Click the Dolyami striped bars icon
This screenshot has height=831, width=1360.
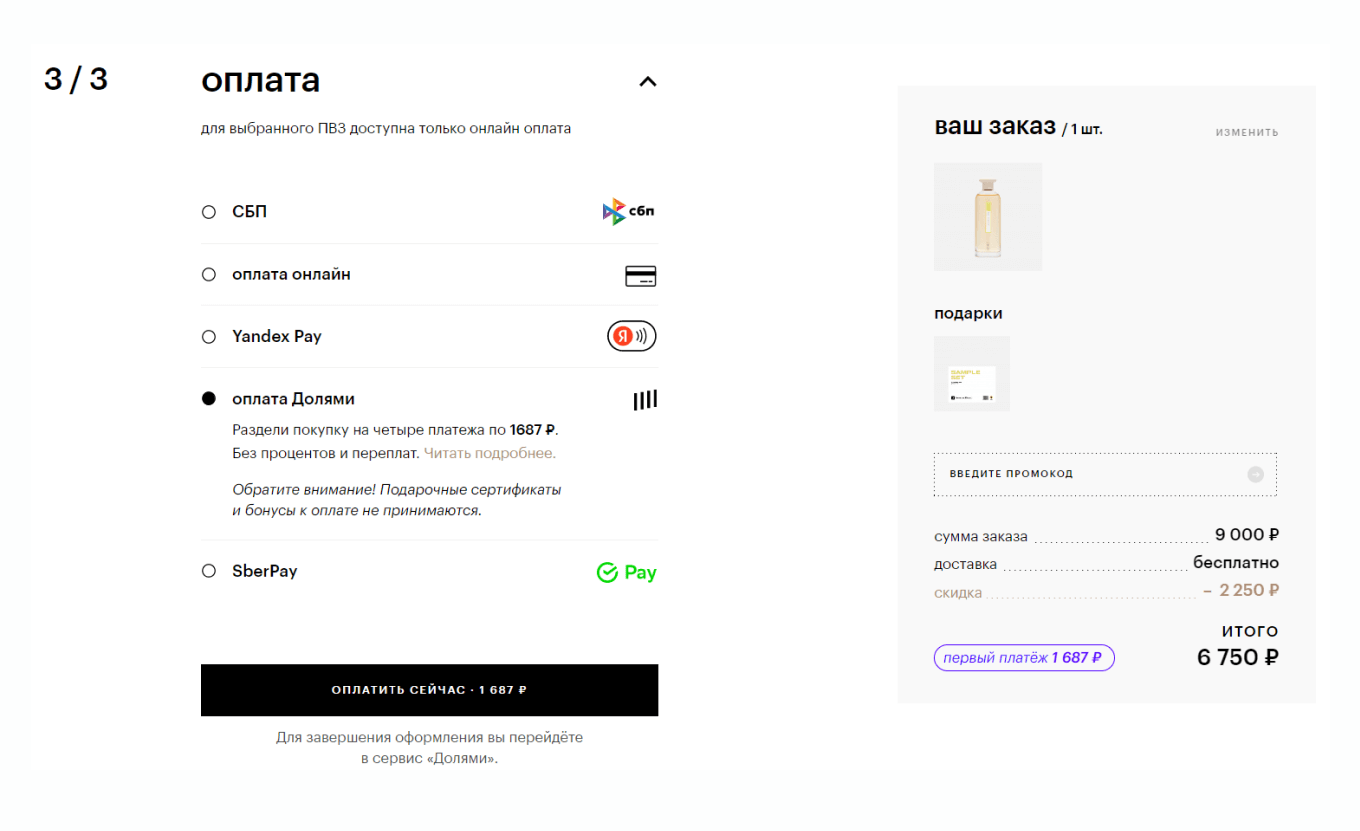click(x=645, y=400)
